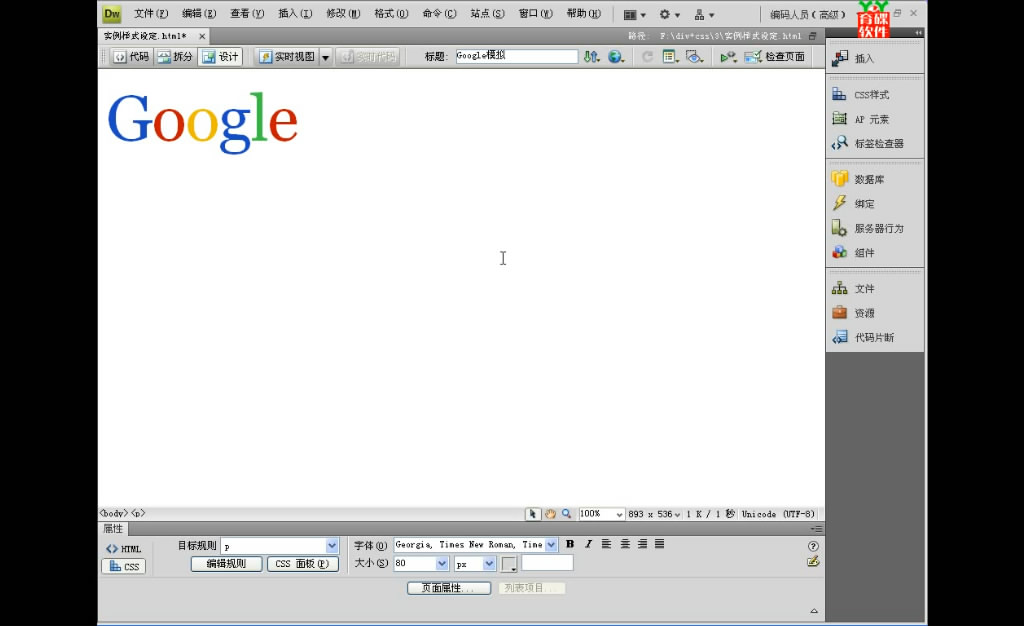Set text alignment to justify

(x=660, y=544)
